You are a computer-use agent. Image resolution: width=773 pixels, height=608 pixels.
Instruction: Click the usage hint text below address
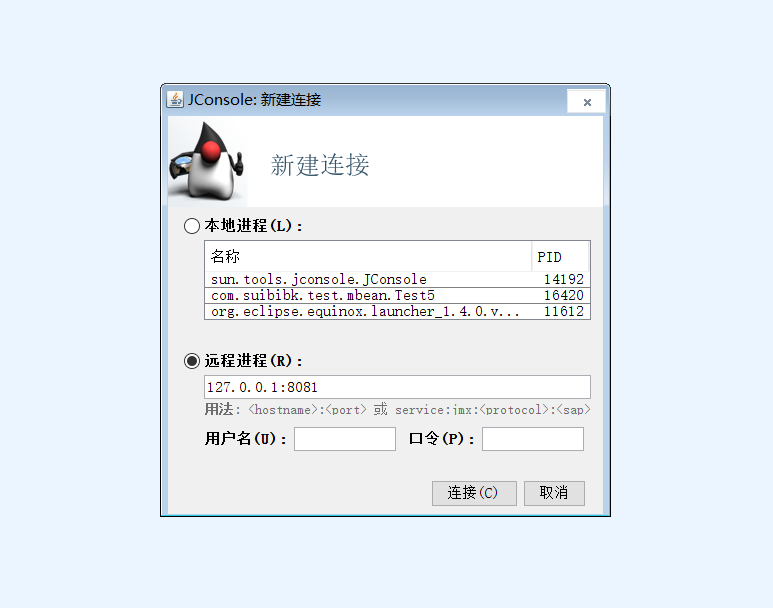click(397, 410)
